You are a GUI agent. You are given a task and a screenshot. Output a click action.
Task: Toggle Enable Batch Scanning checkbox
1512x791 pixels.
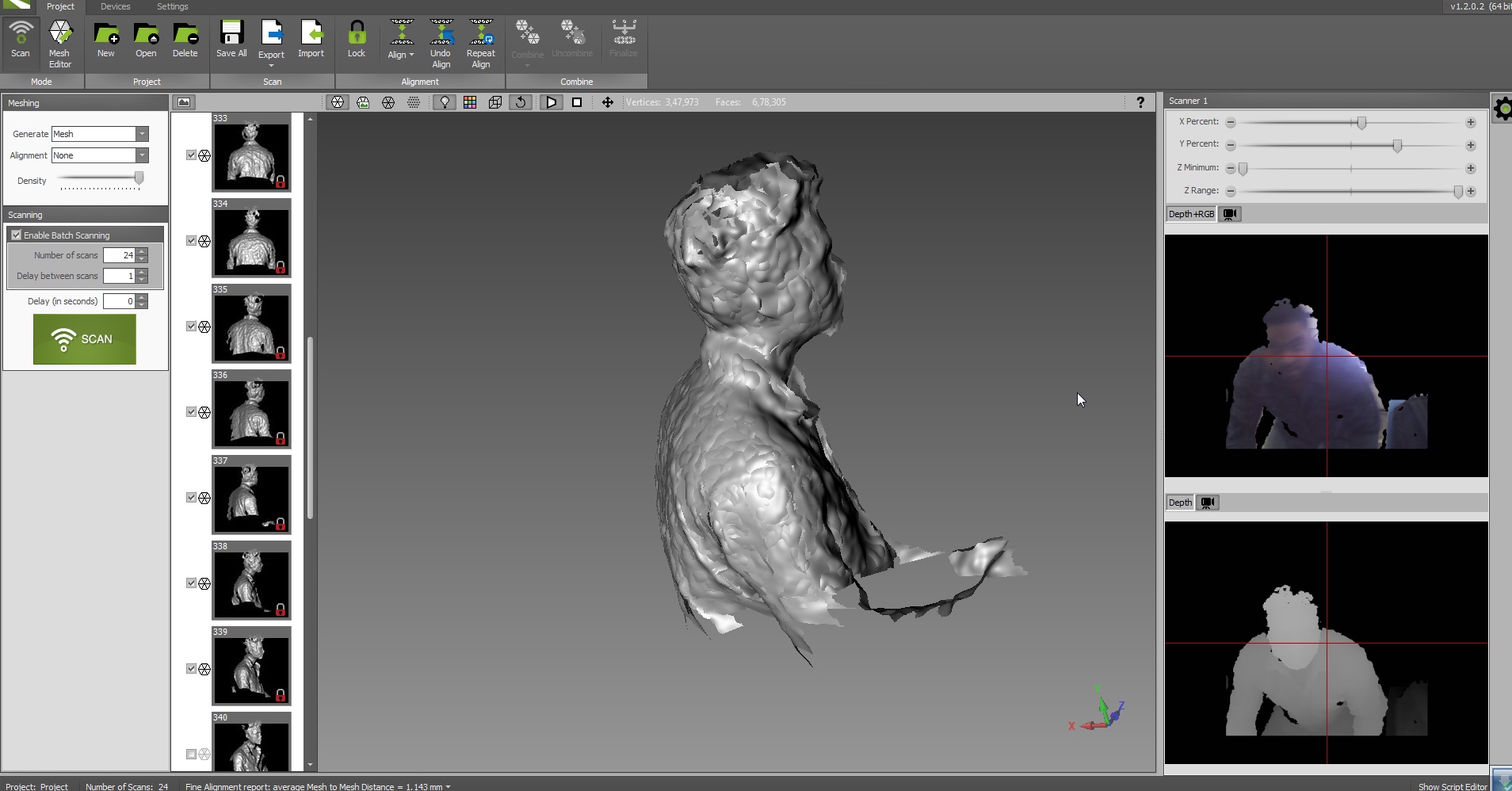click(17, 235)
